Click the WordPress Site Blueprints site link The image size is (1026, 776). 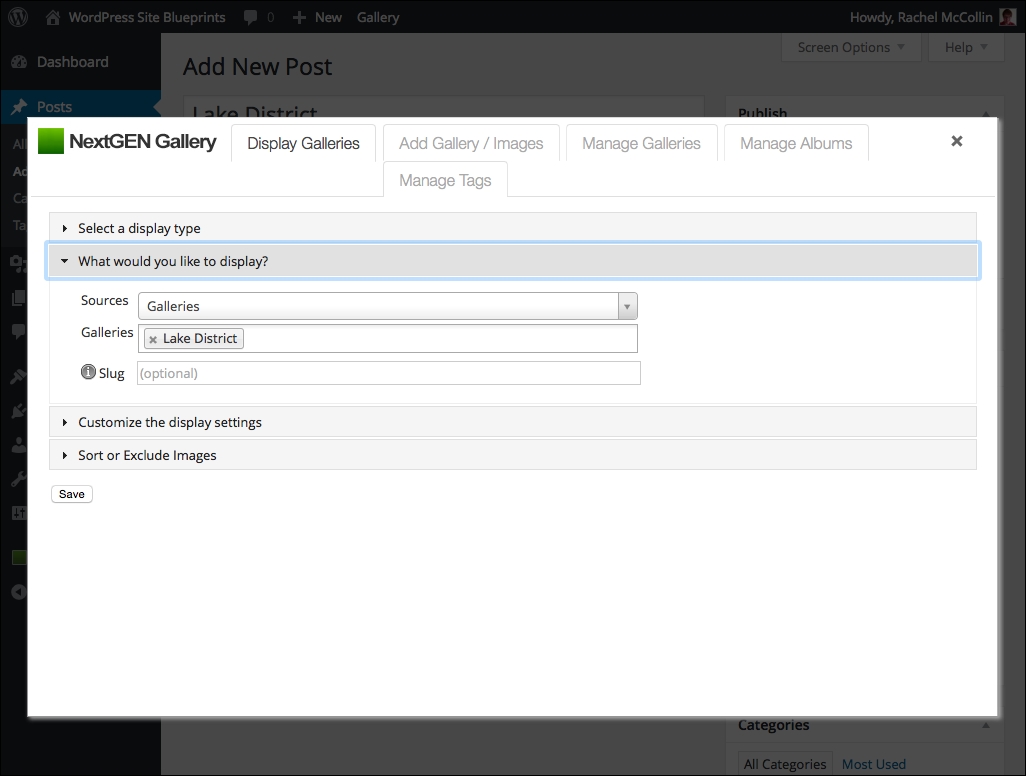[147, 18]
